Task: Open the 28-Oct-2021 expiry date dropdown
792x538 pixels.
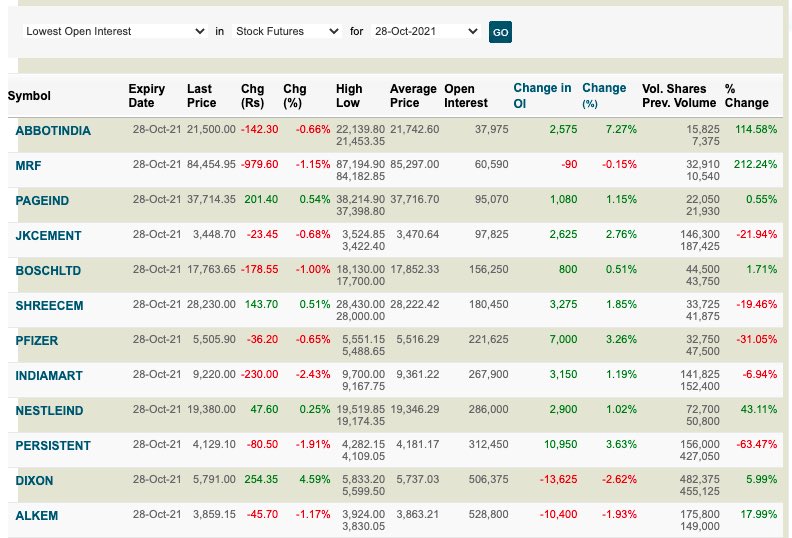Action: click(426, 31)
